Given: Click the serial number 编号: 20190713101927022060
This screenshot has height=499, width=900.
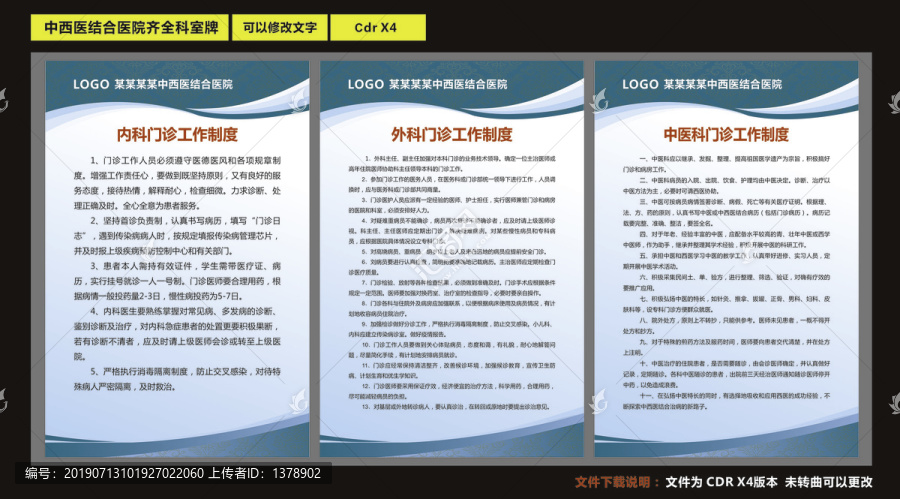Looking at the screenshot, I should coord(114,474).
